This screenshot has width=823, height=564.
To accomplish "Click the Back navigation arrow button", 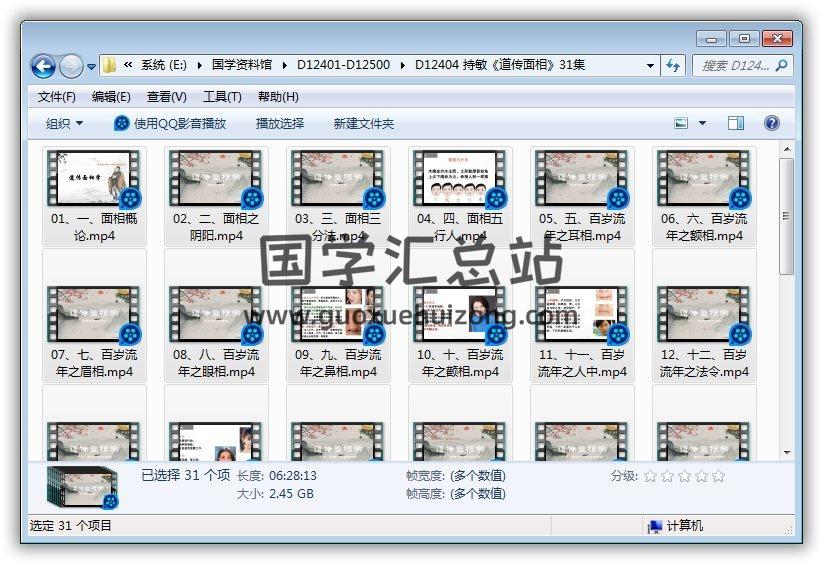I will 43,66.
